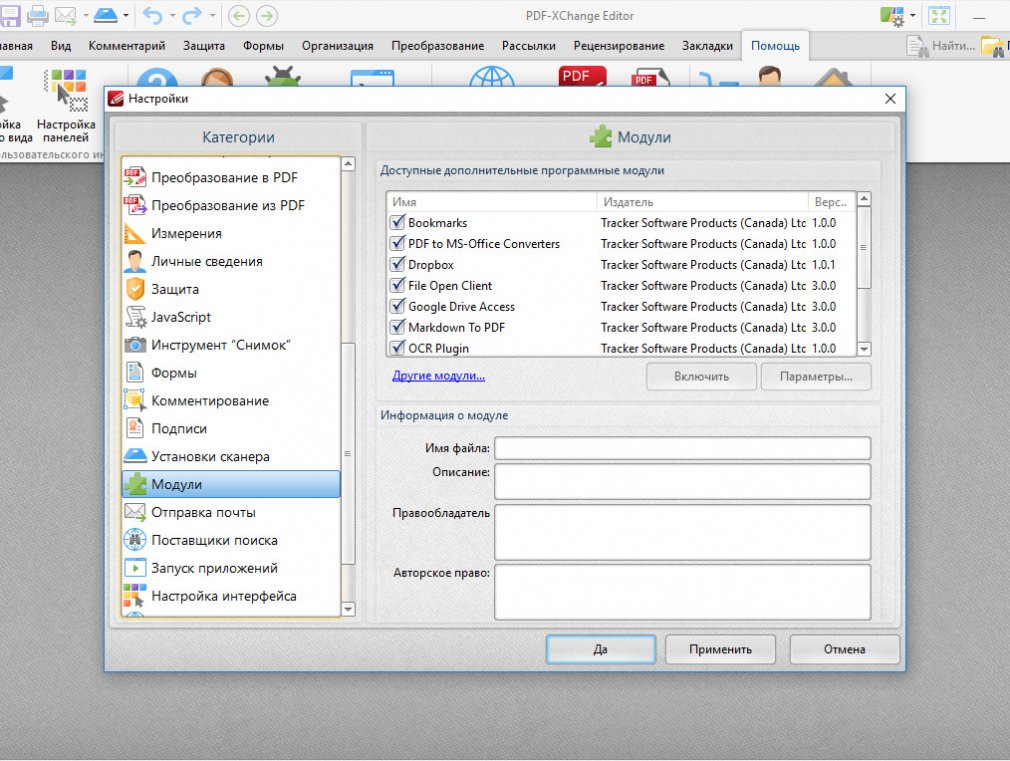The image size is (1010, 761).
Task: Uncheck the Markdown To PDF checkbox
Action: 397,327
